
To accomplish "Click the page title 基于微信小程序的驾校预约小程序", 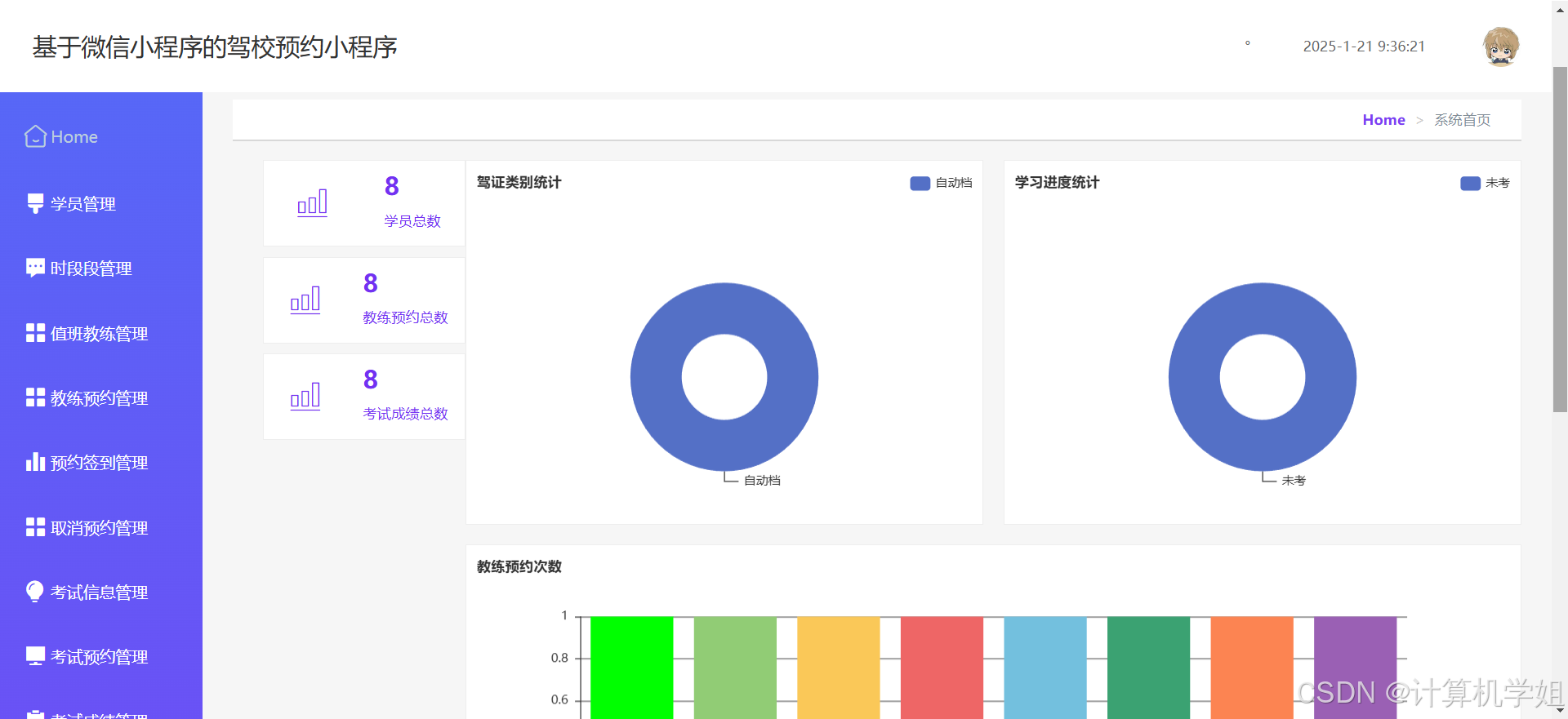I will click(215, 47).
